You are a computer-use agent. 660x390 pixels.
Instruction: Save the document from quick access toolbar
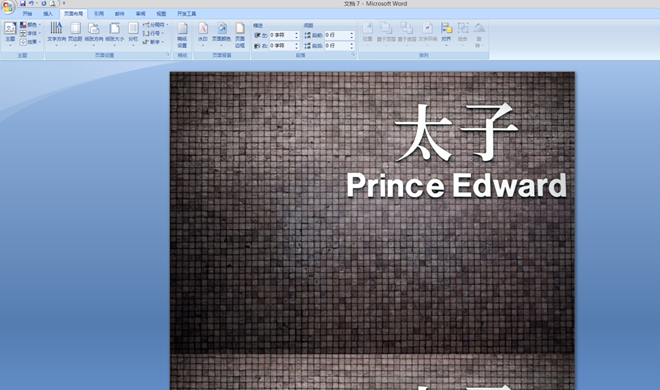pos(23,3)
